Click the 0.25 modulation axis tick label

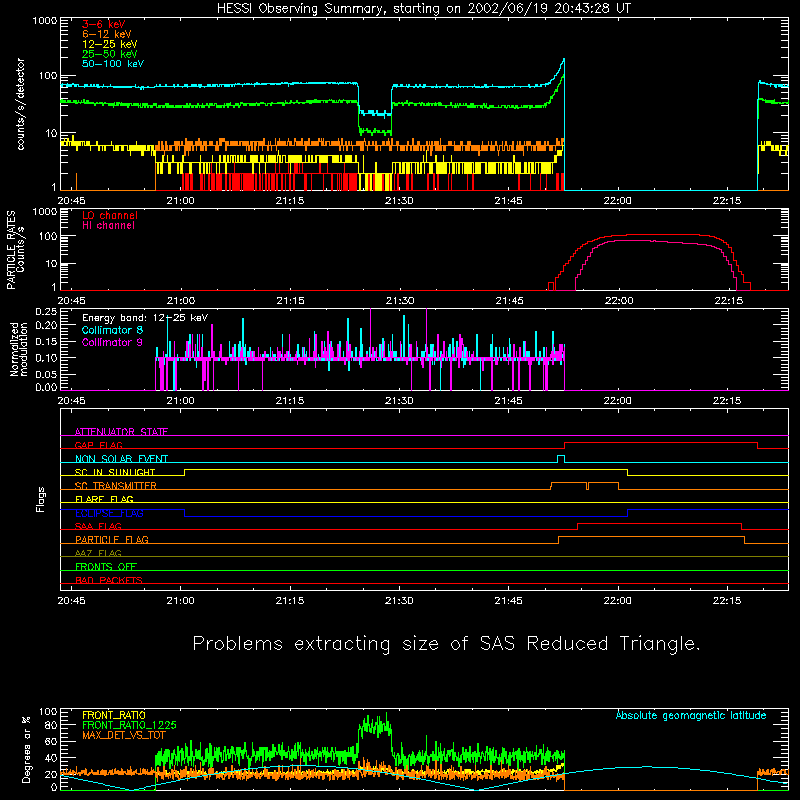[46, 312]
